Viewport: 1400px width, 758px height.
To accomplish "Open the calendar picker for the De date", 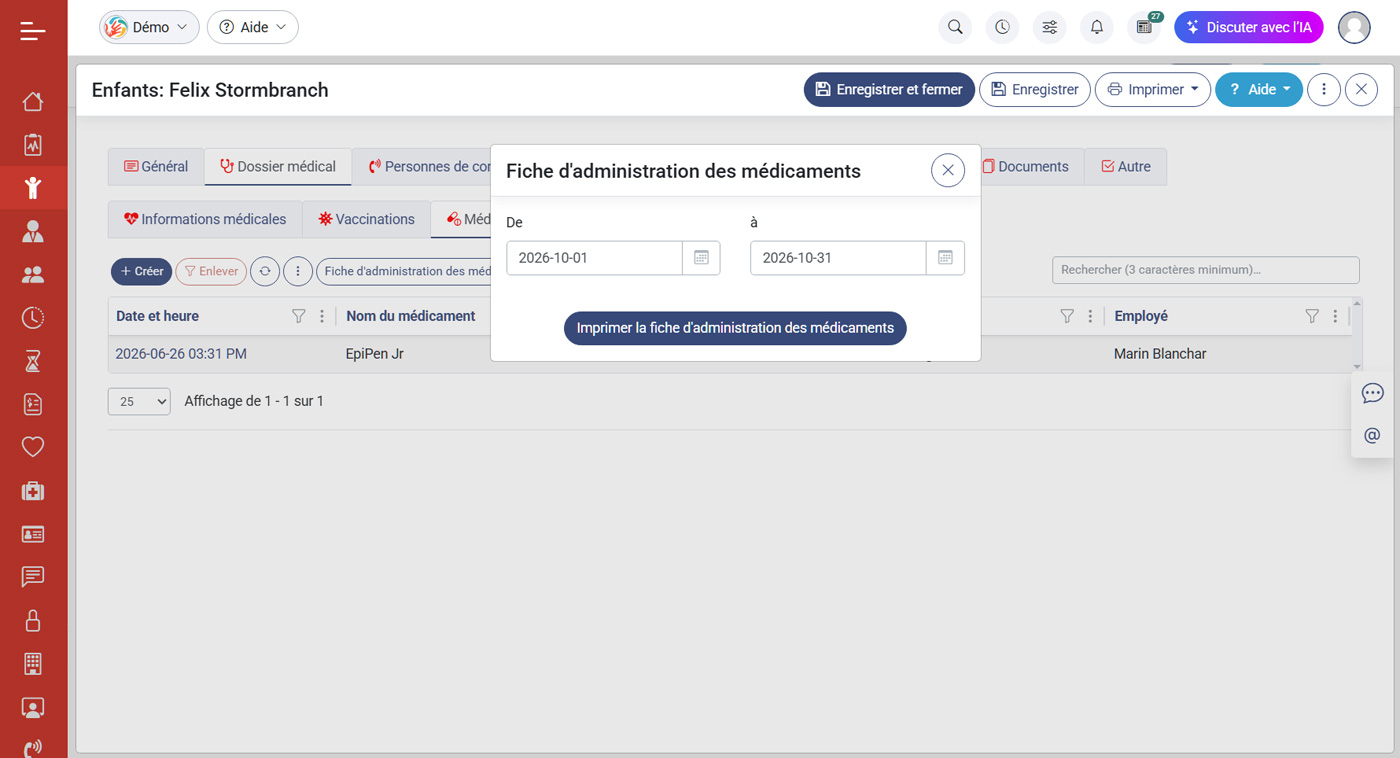I will (x=701, y=258).
